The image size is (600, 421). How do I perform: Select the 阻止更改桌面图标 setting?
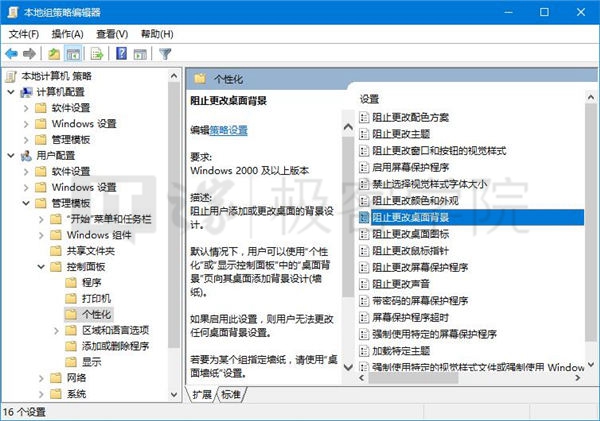[x=410, y=234]
